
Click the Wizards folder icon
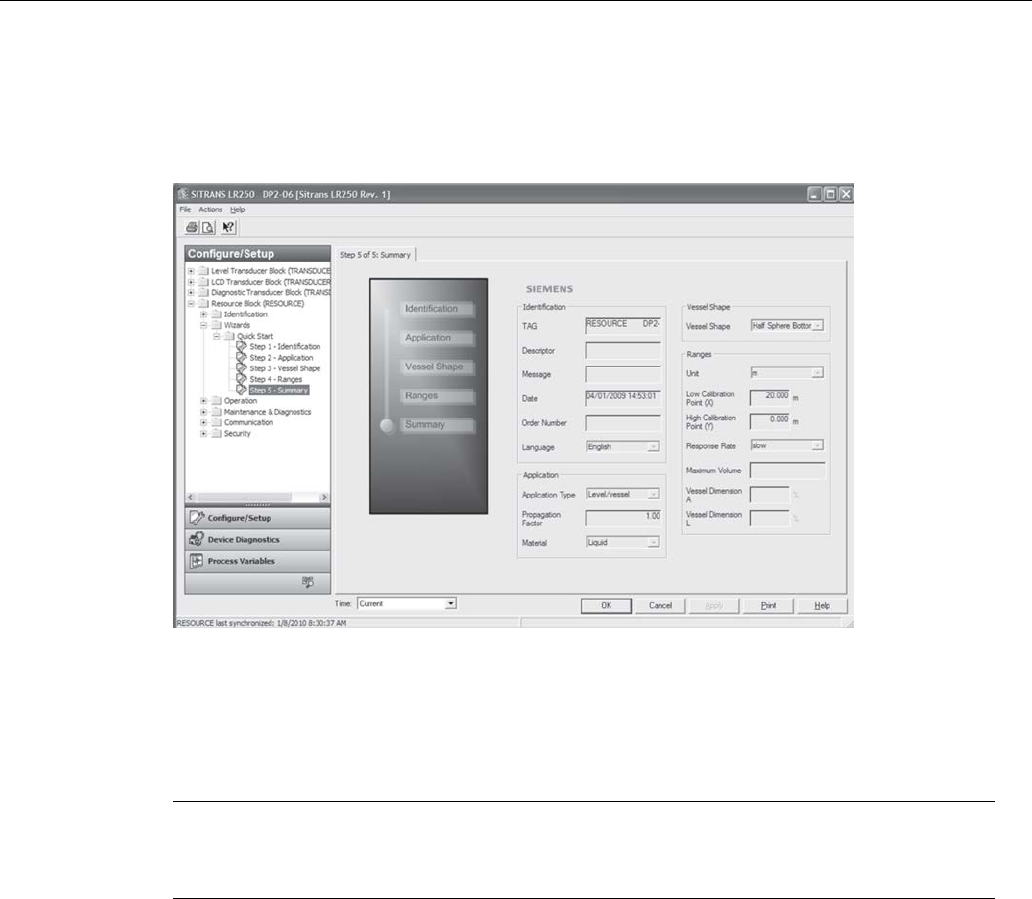[x=217, y=325]
